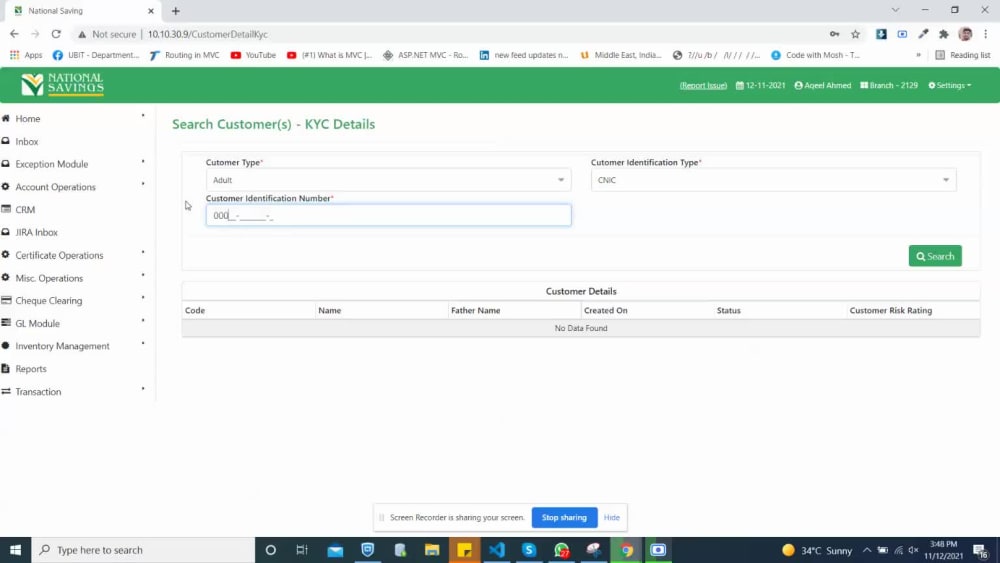
Task: Click the 12-11-2021 date in header
Action: pyautogui.click(x=761, y=85)
